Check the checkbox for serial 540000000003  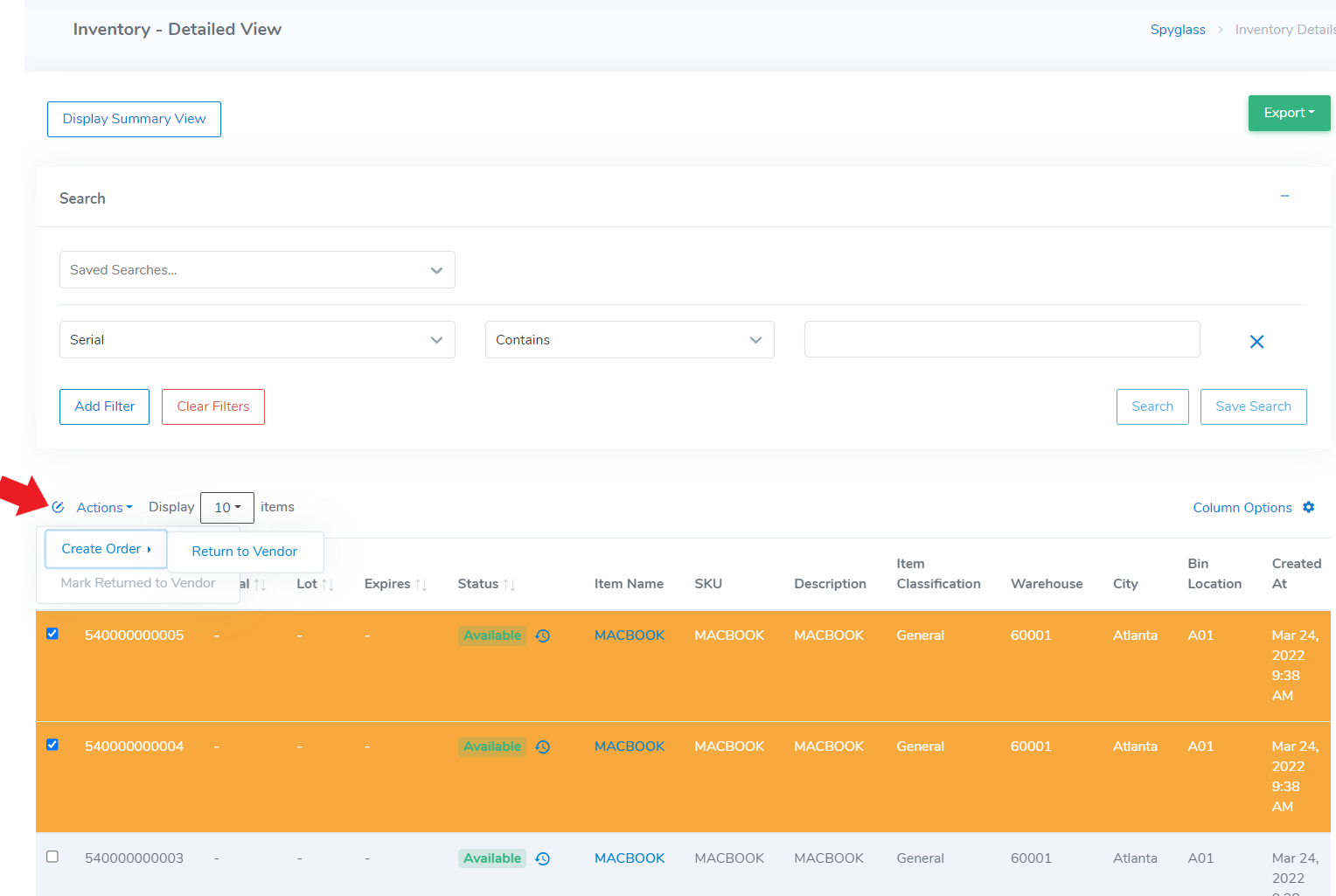click(52, 857)
